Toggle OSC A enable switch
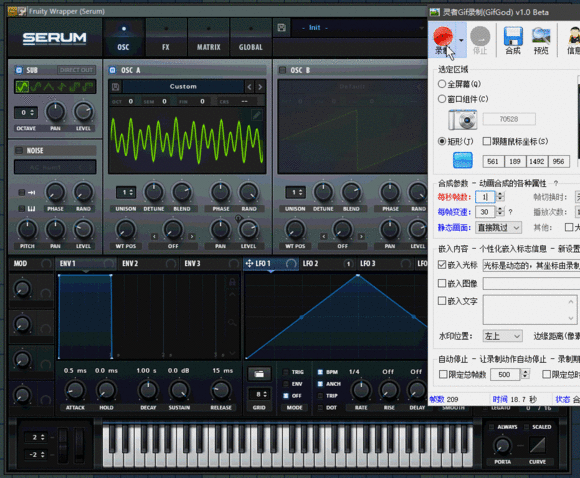 coord(113,70)
